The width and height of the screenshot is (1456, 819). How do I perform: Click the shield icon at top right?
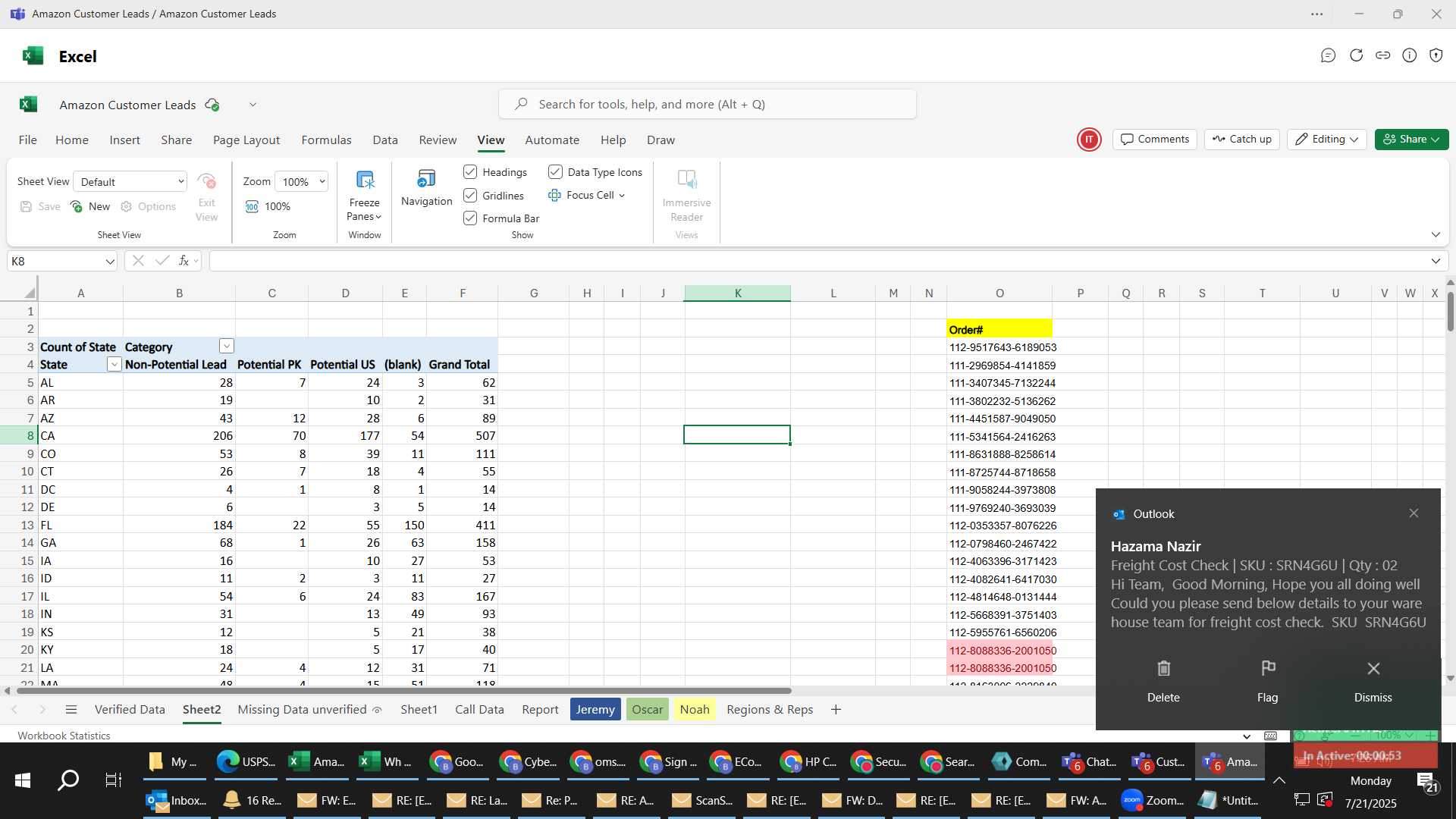point(1436,55)
